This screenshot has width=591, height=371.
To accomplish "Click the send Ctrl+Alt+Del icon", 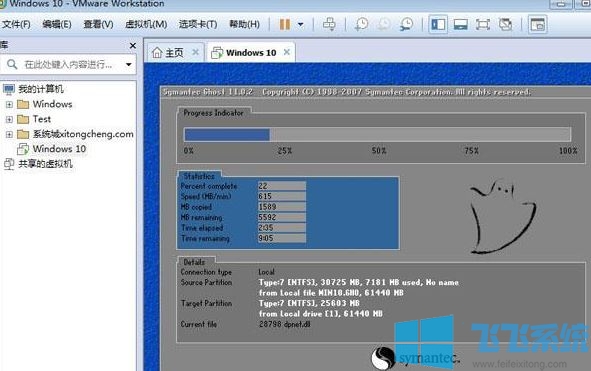I will click(329, 25).
